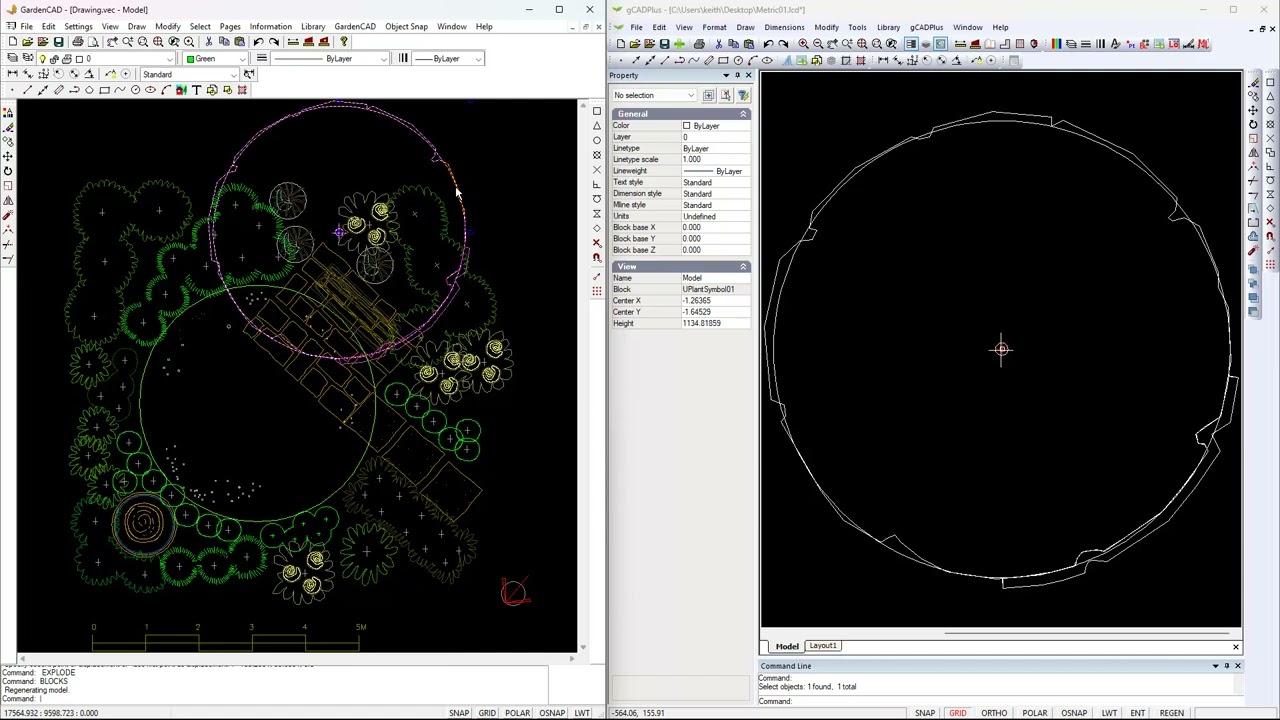Click Undo arrow in gCADPlus toolbar
Viewport: 1280px width, 720px height.
click(768, 44)
